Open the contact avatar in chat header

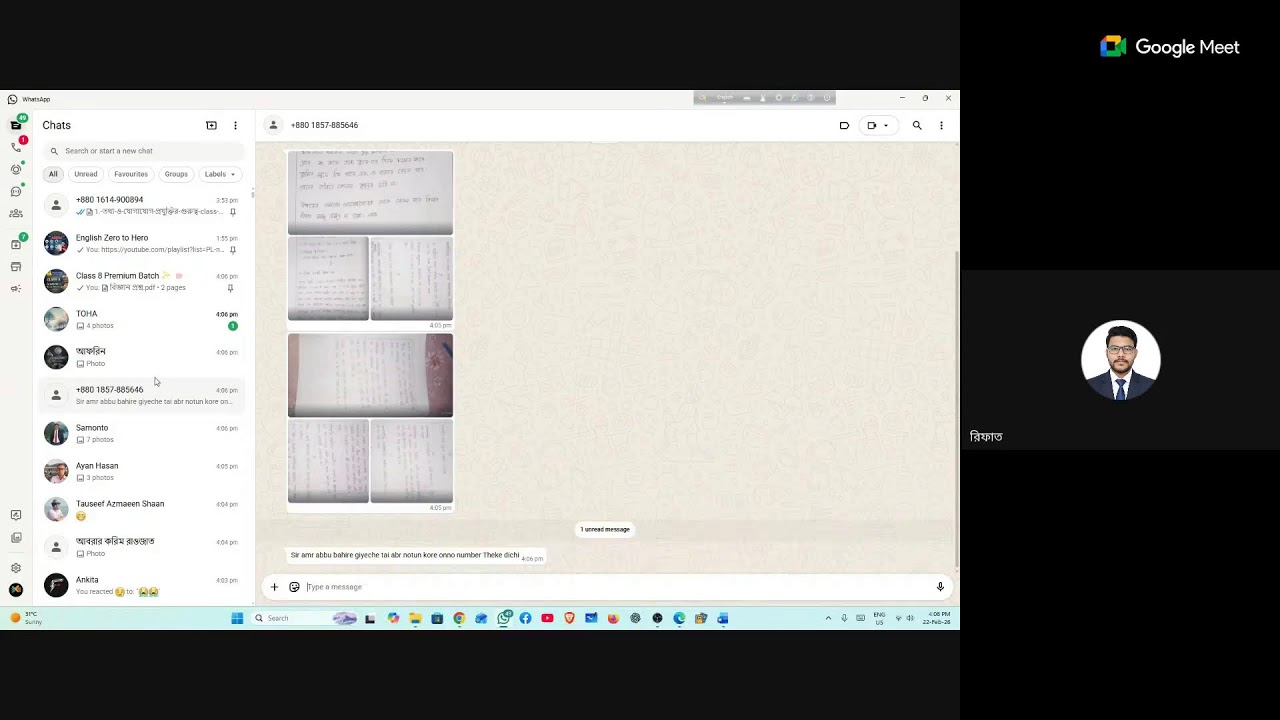273,125
